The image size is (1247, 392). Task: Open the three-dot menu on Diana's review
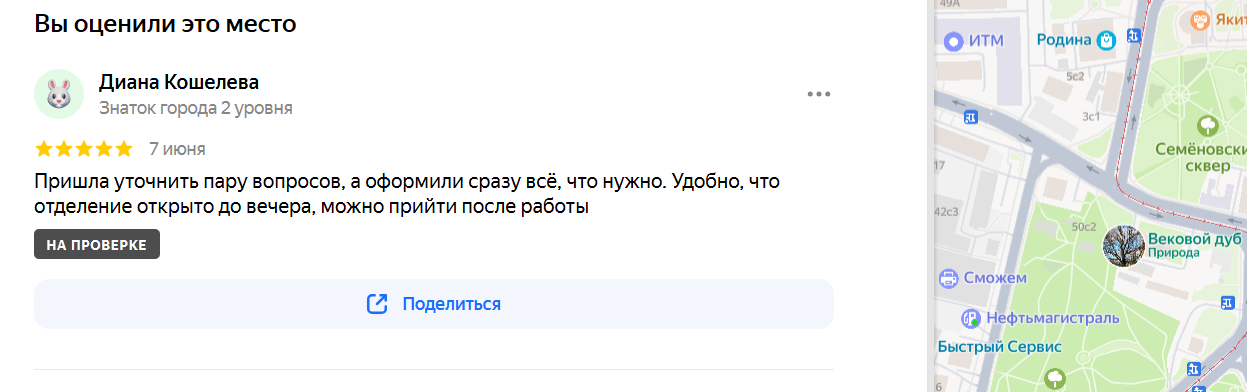819,94
